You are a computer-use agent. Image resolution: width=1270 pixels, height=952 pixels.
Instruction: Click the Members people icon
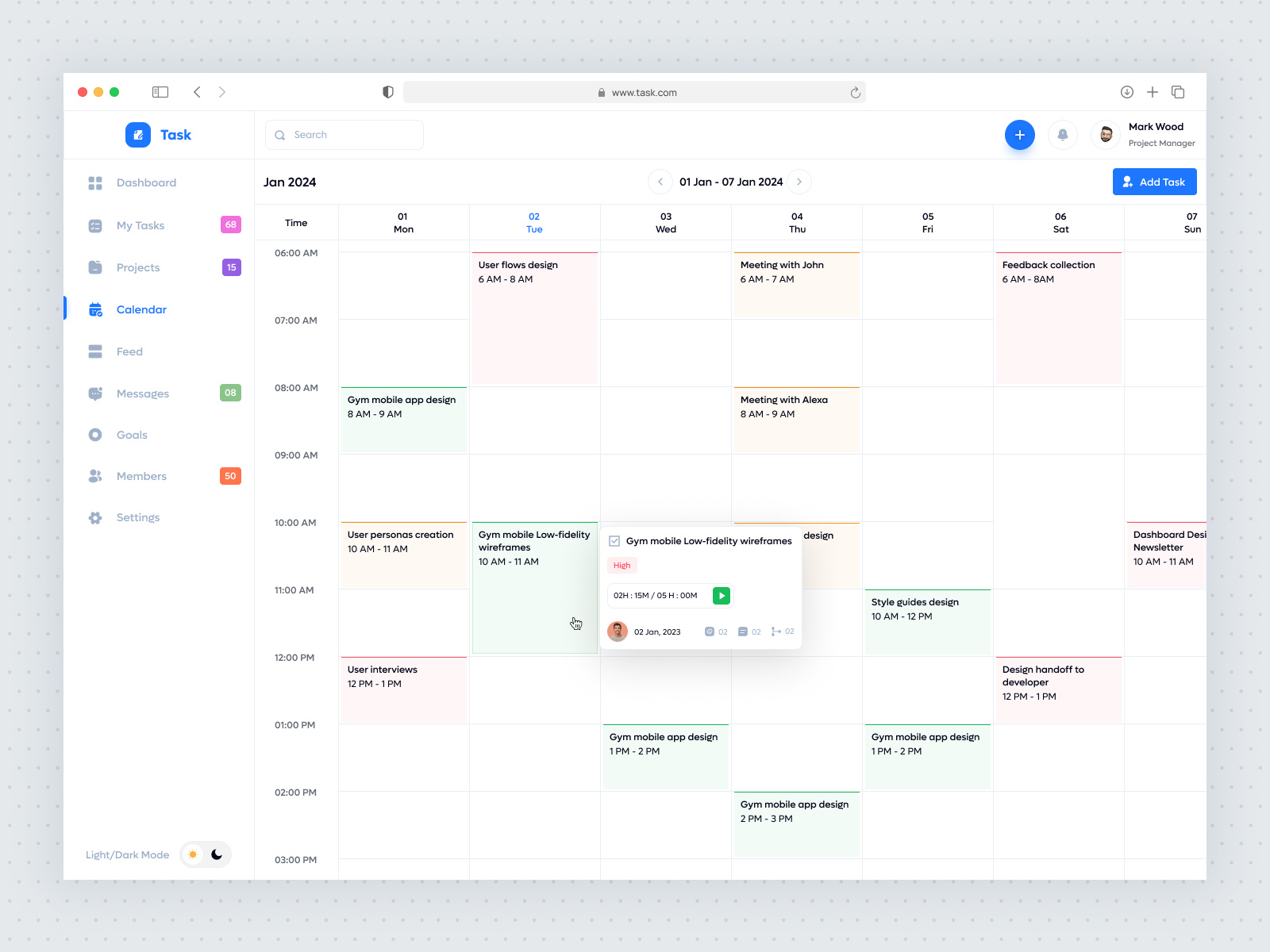click(x=94, y=476)
